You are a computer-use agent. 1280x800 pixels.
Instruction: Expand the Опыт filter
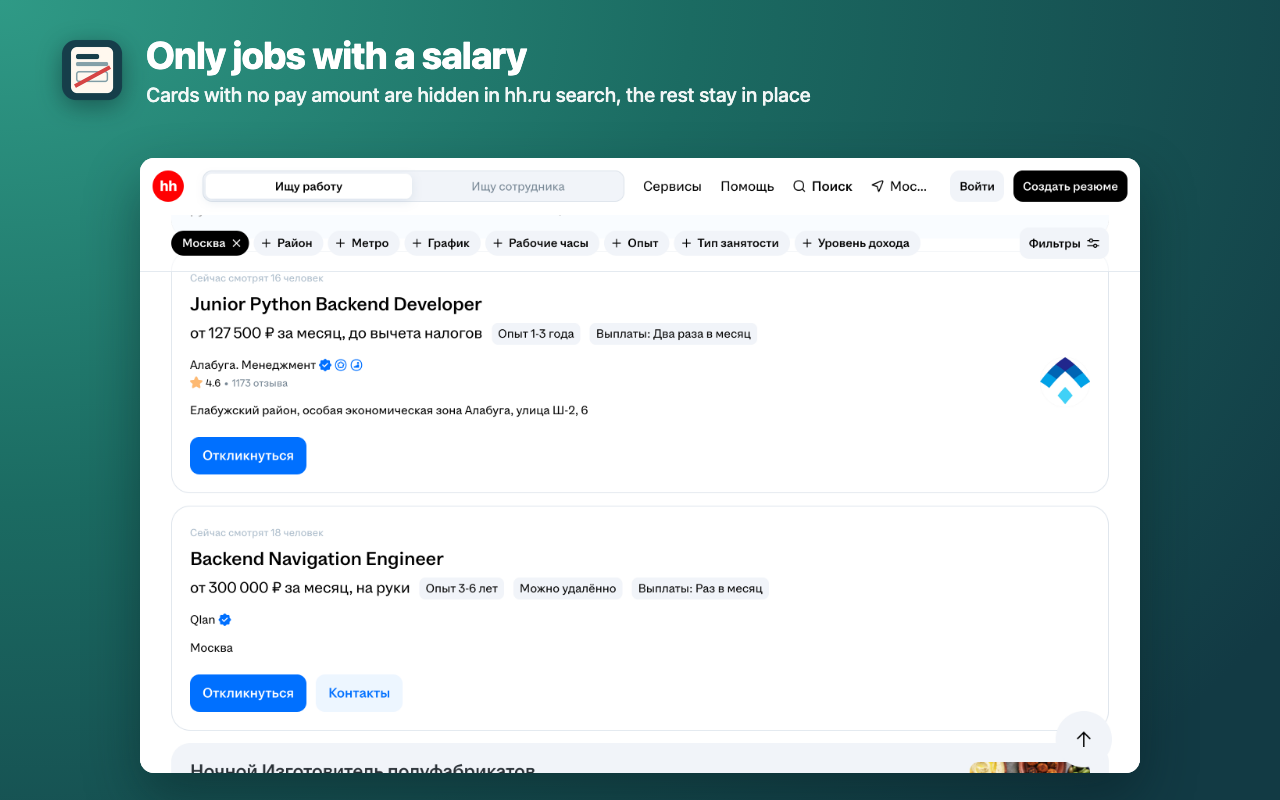[636, 243]
